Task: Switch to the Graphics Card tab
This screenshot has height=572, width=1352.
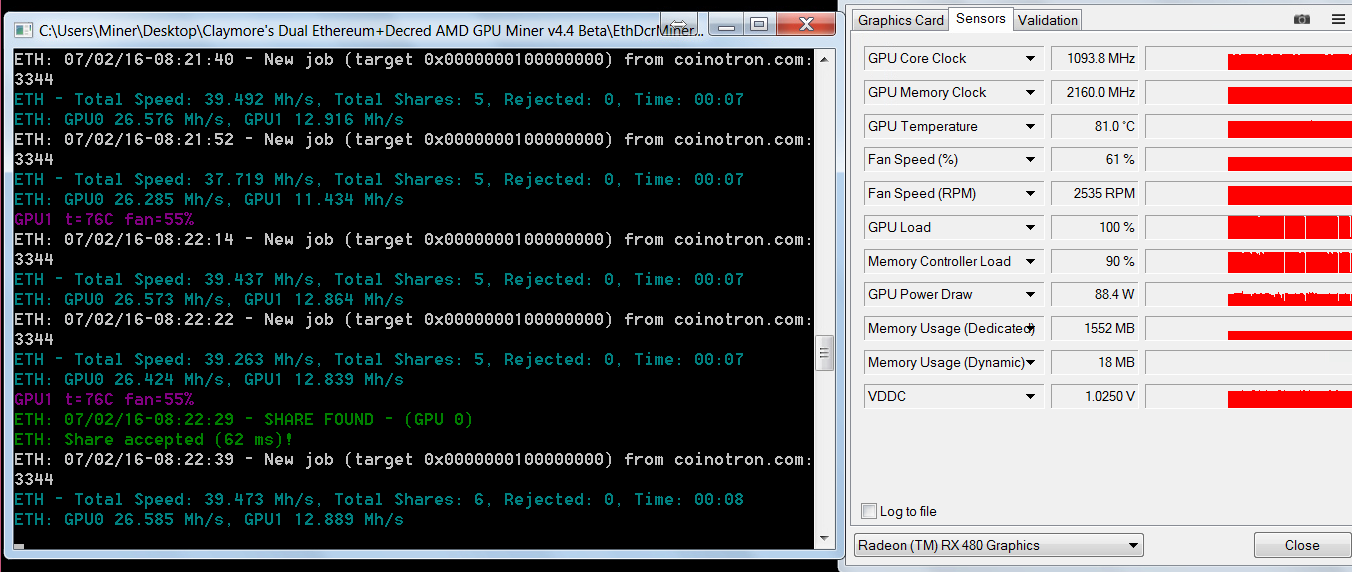Action: 901,20
